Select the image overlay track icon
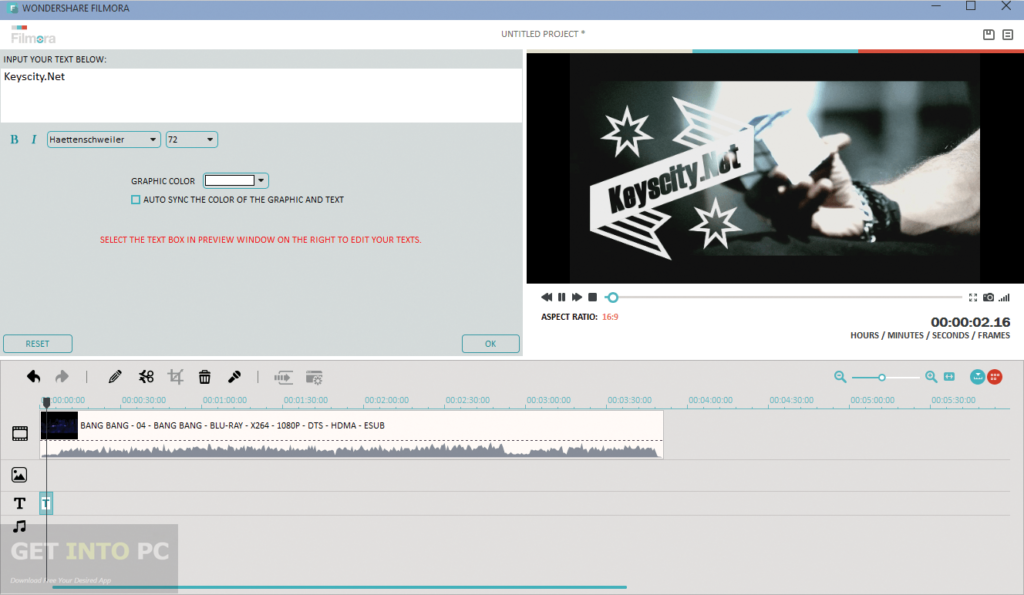 click(19, 475)
